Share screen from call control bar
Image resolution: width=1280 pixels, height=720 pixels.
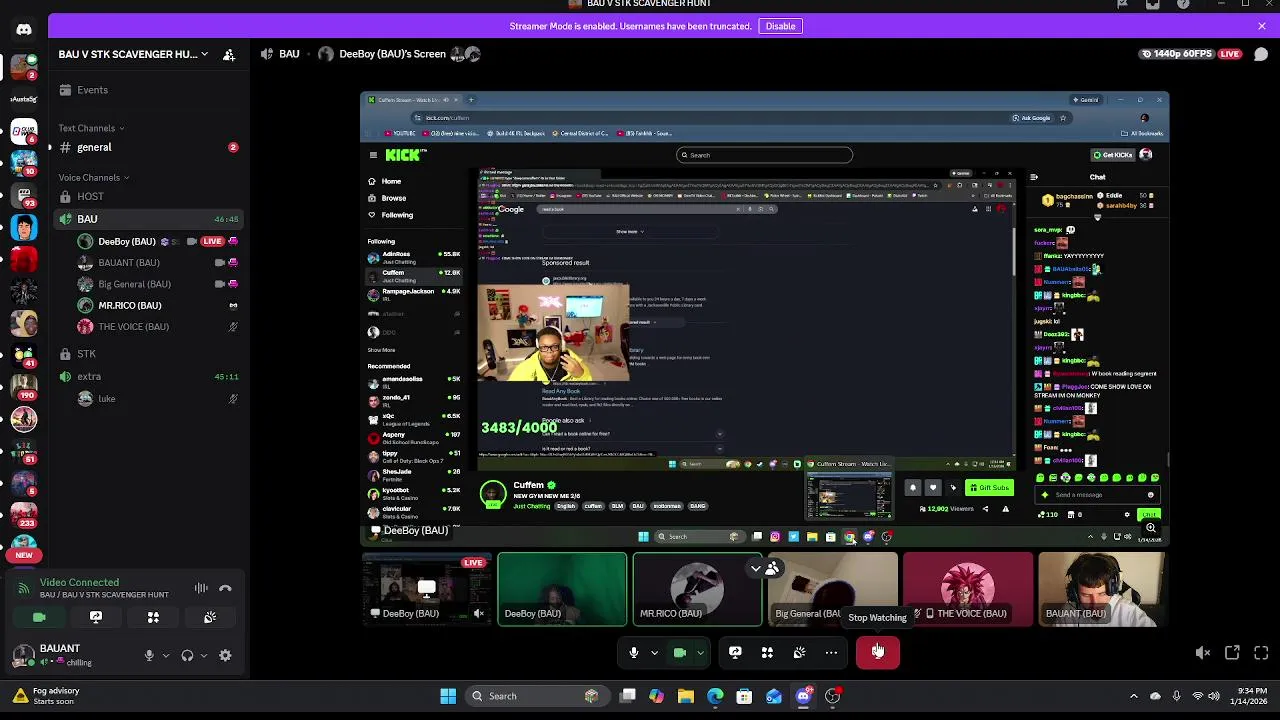[x=735, y=653]
